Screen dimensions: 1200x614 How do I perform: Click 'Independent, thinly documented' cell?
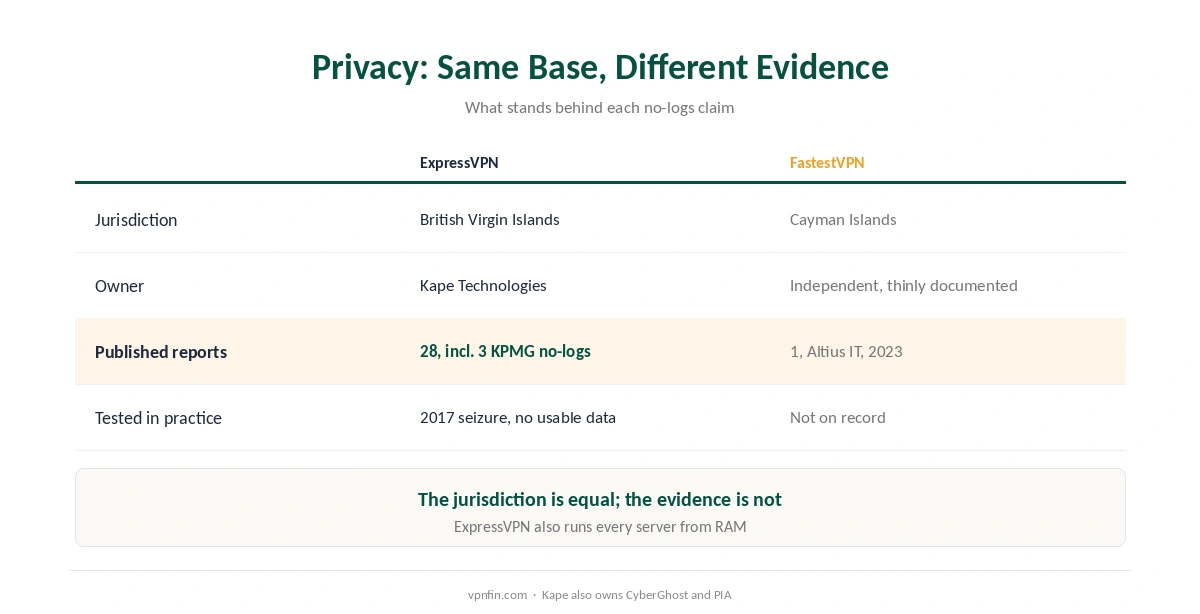(x=904, y=286)
